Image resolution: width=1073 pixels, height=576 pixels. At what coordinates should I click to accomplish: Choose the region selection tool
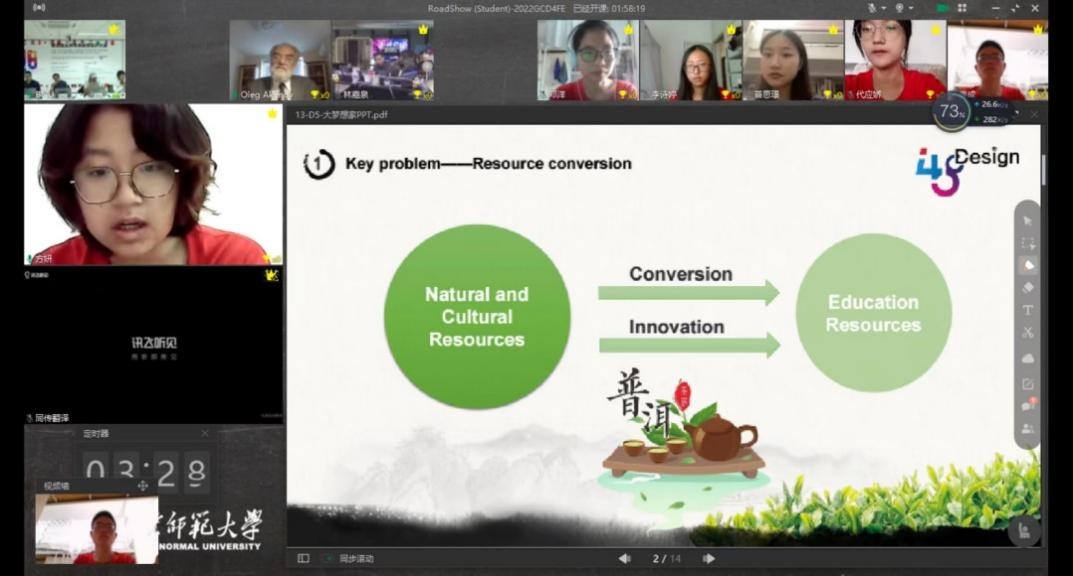[1027, 243]
